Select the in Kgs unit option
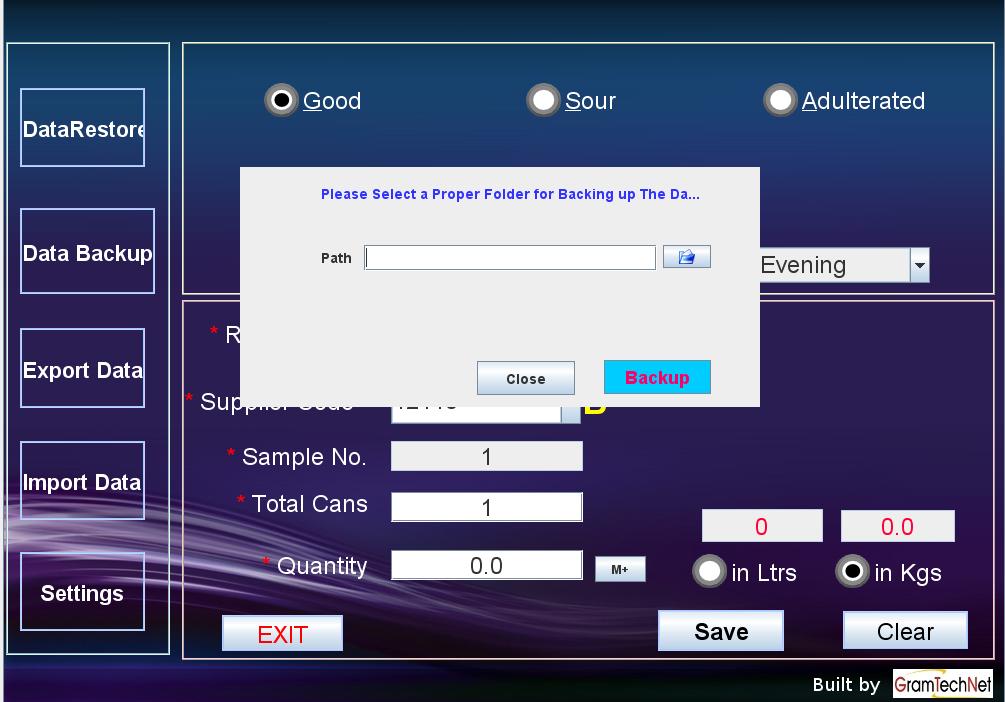This screenshot has width=1005, height=702. [x=852, y=572]
